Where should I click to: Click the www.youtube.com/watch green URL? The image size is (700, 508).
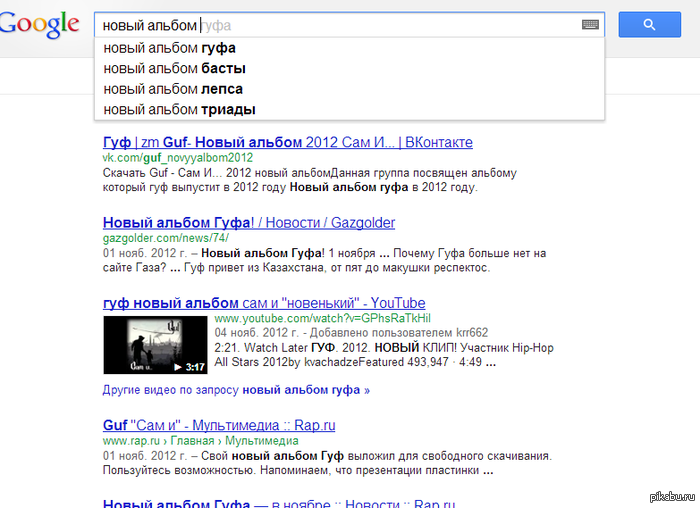click(x=322, y=318)
